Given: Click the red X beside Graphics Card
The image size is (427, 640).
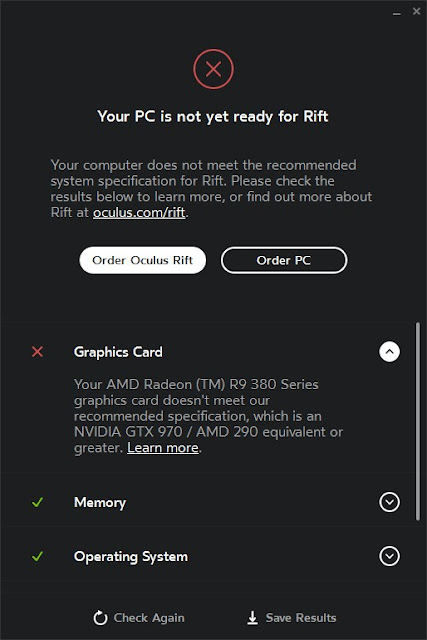Looking at the screenshot, I should click(38, 351).
